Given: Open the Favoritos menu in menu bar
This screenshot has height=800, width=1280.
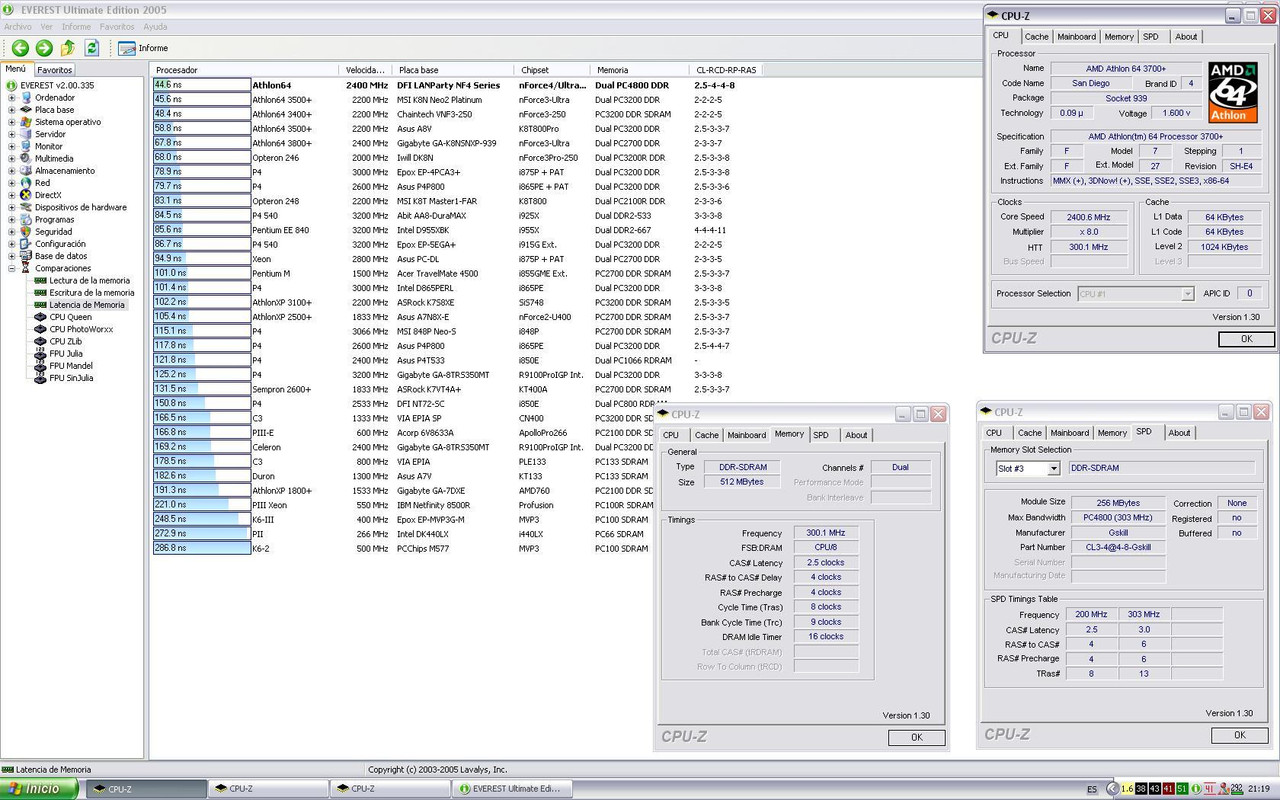Looking at the screenshot, I should click(x=117, y=27).
